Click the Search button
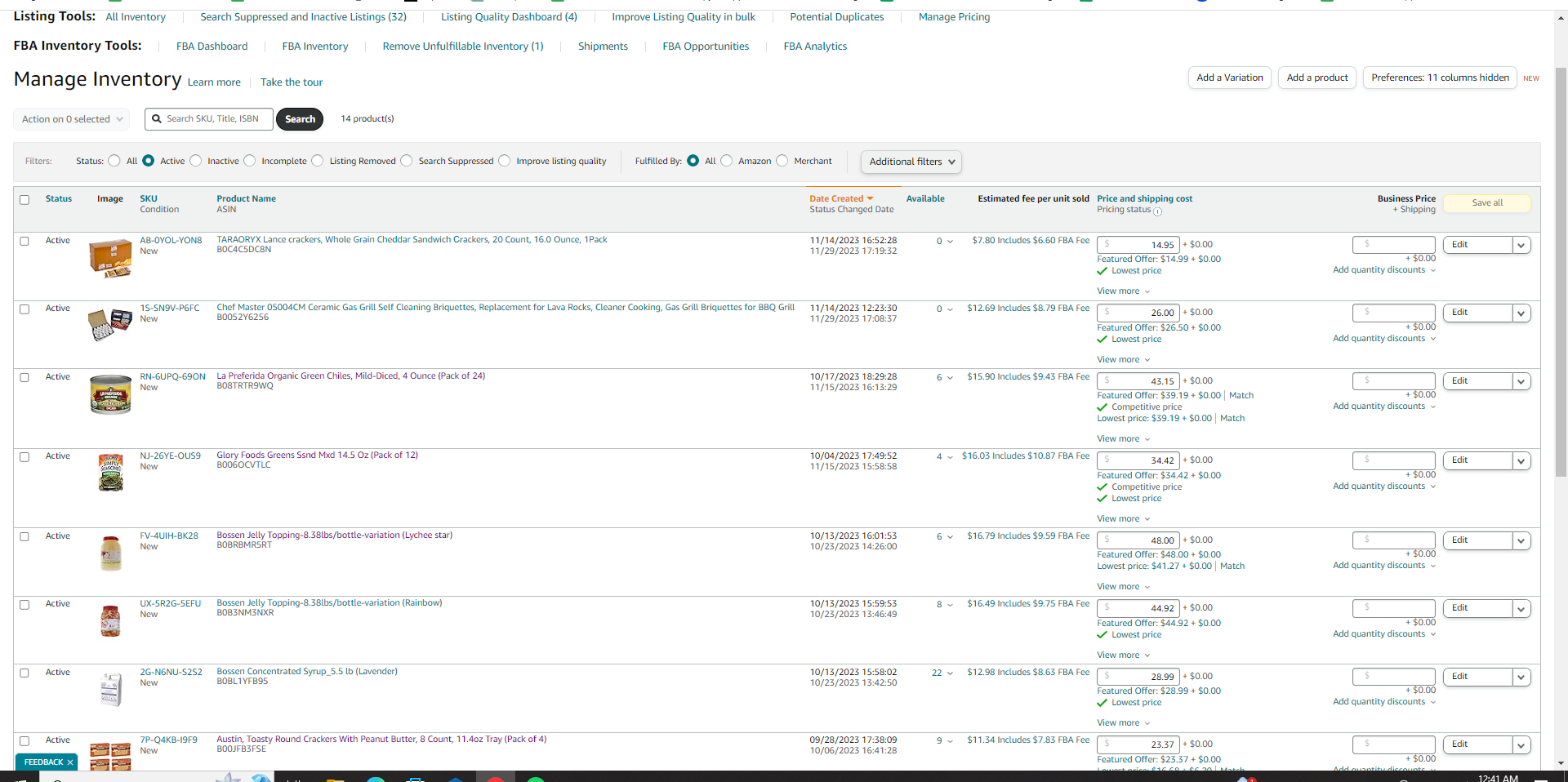 (x=300, y=119)
